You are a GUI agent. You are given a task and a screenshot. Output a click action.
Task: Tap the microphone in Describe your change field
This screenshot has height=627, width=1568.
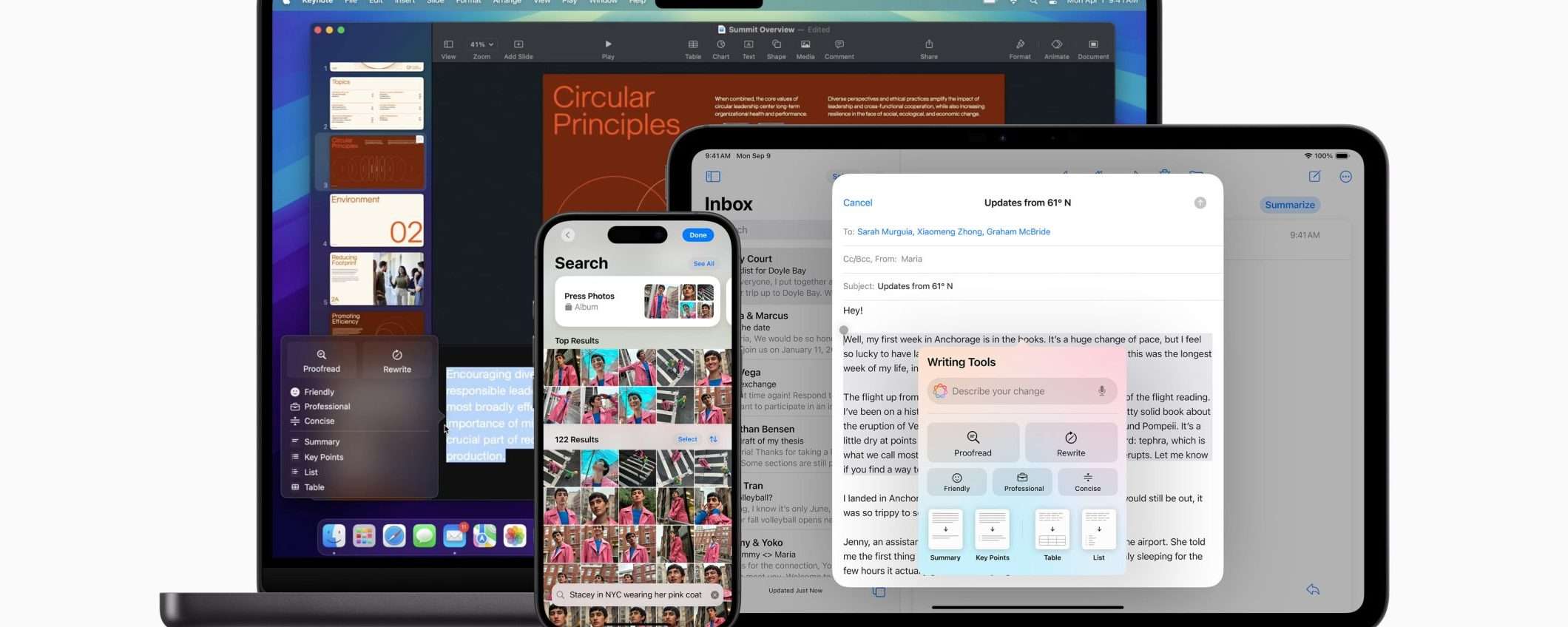point(1102,391)
